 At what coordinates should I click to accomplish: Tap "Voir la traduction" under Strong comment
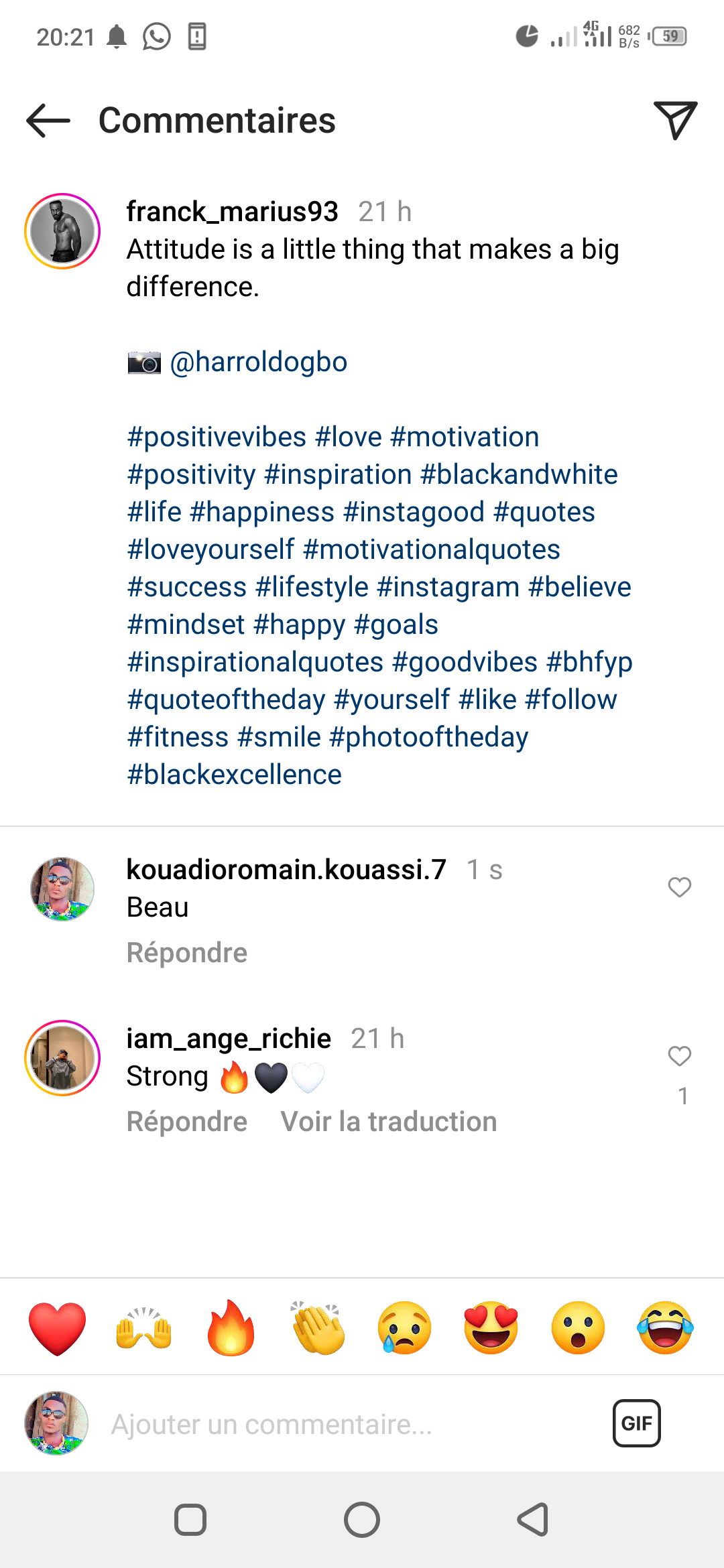pos(389,1122)
